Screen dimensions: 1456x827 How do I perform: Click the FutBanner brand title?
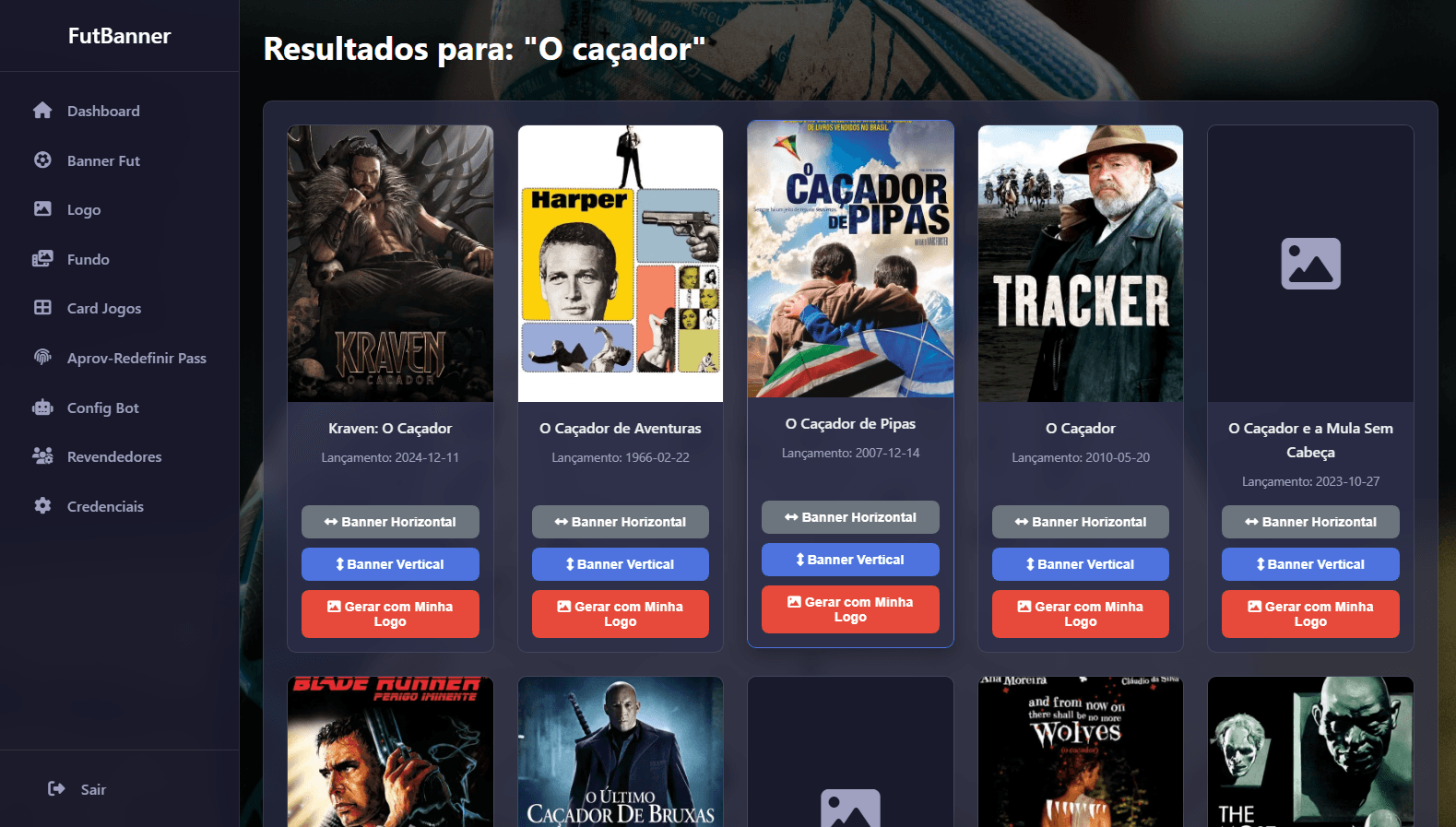tap(119, 36)
